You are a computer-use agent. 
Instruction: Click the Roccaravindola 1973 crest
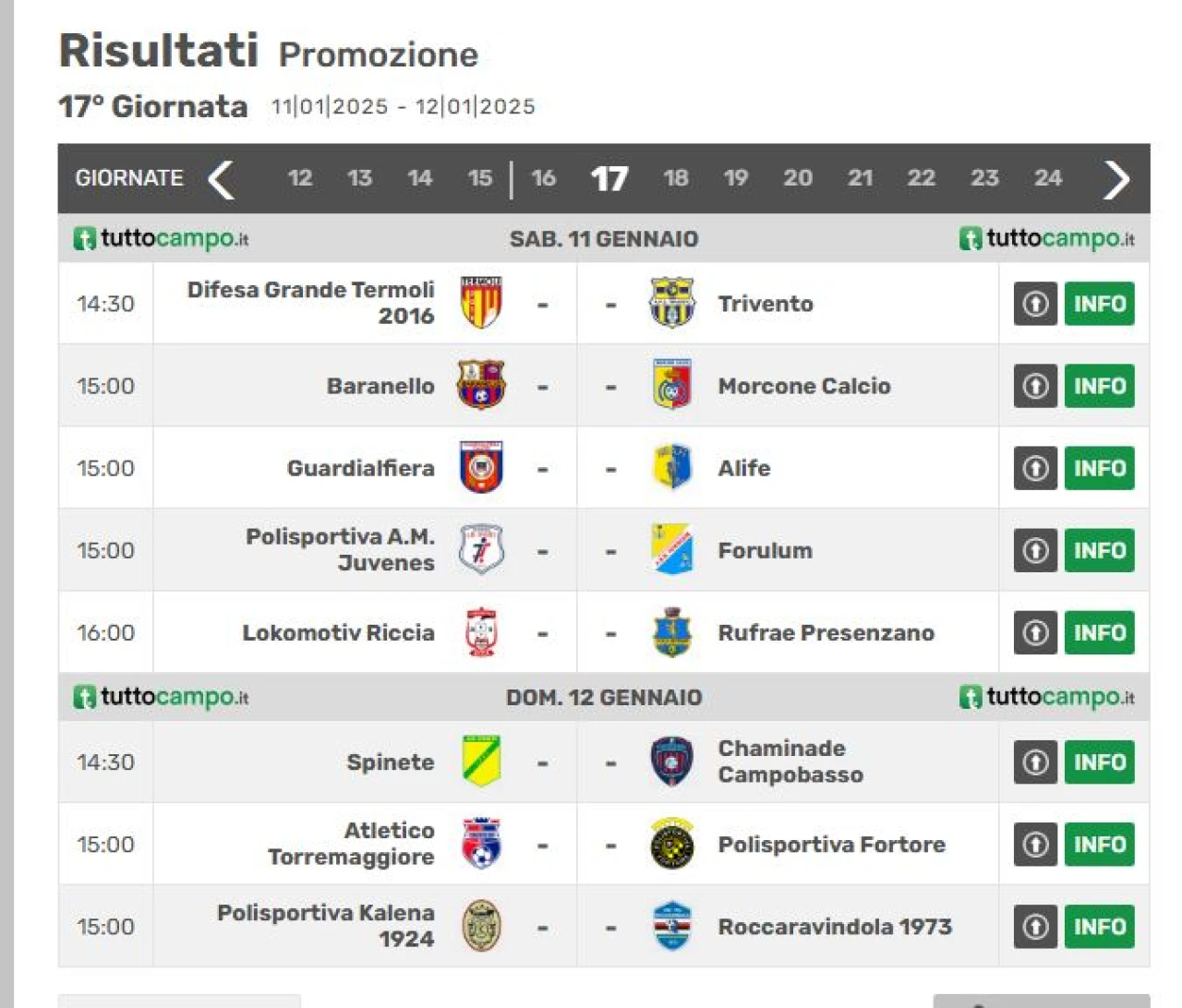pos(671,926)
